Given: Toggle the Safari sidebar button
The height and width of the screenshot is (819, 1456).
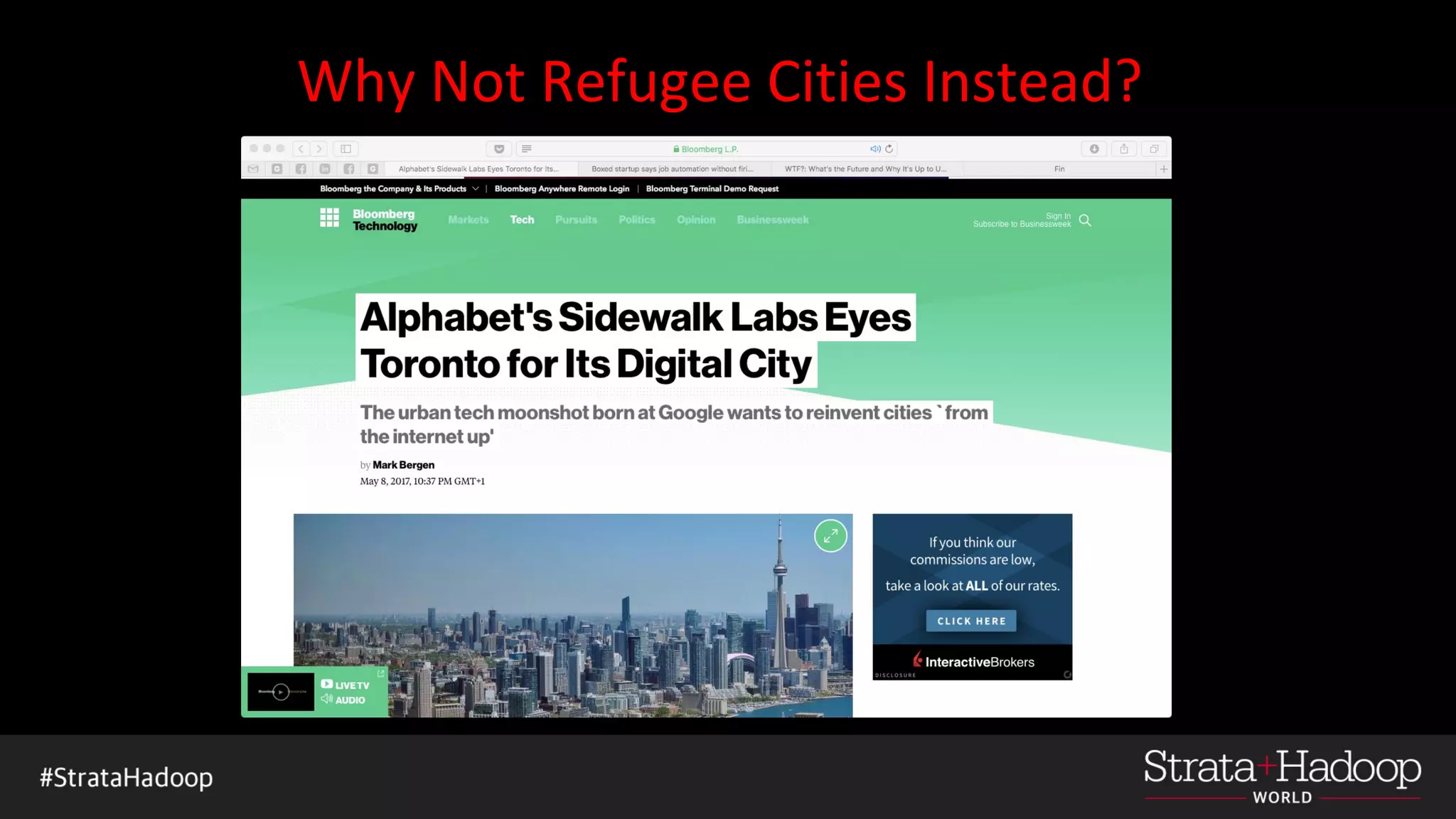Looking at the screenshot, I should (x=346, y=149).
